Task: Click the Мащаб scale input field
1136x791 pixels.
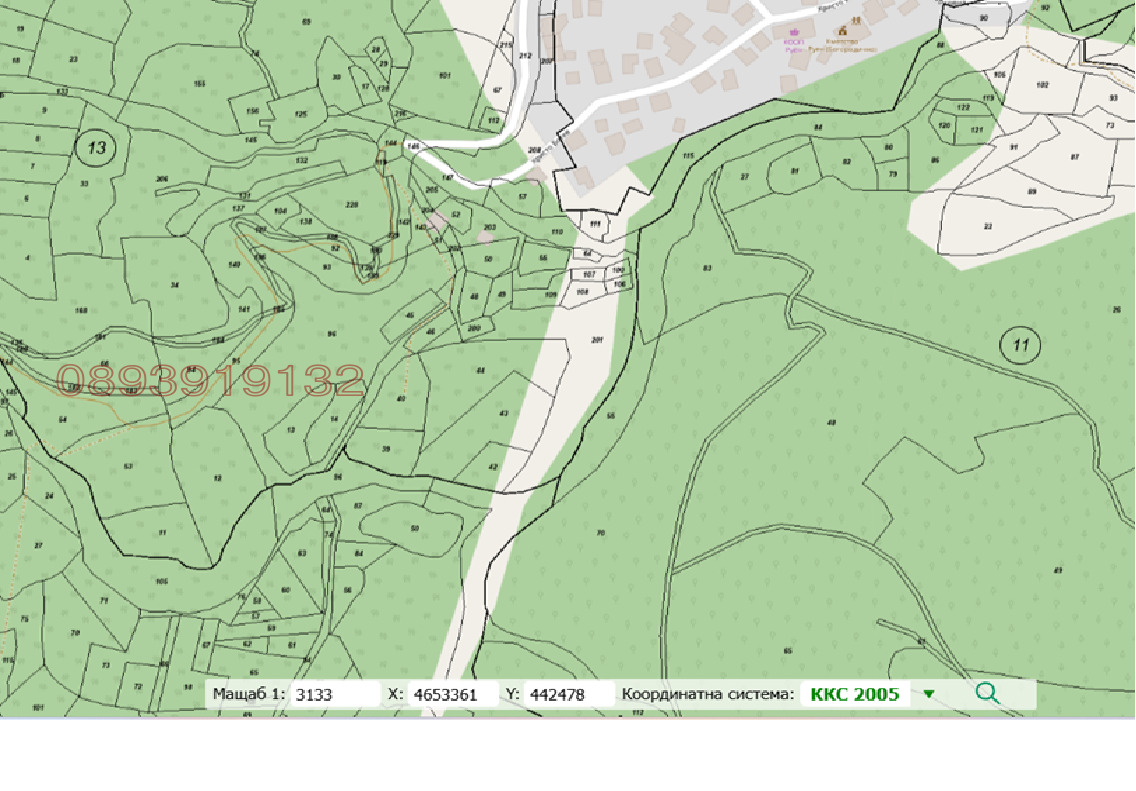Action: tap(334, 694)
